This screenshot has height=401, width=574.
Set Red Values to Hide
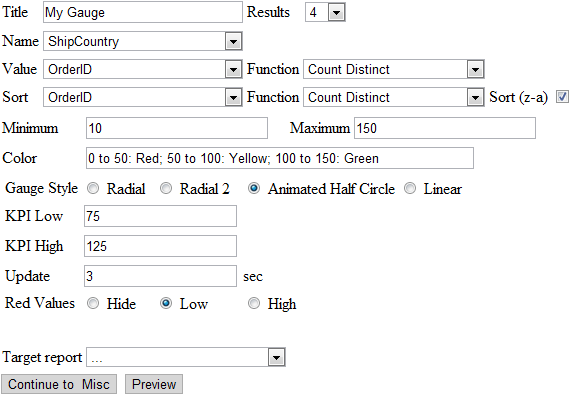(x=93, y=303)
